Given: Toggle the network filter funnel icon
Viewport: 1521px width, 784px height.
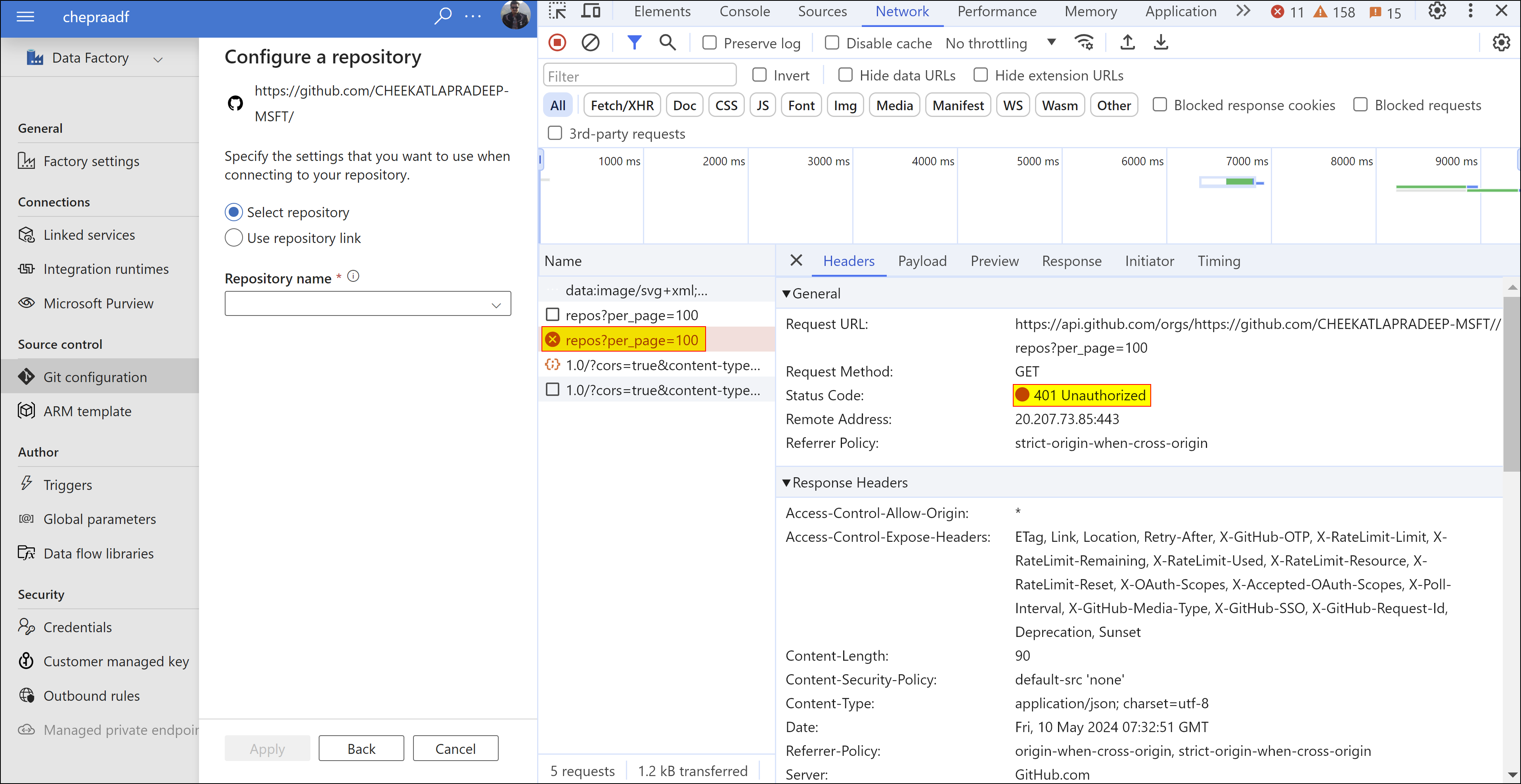Looking at the screenshot, I should coord(633,42).
